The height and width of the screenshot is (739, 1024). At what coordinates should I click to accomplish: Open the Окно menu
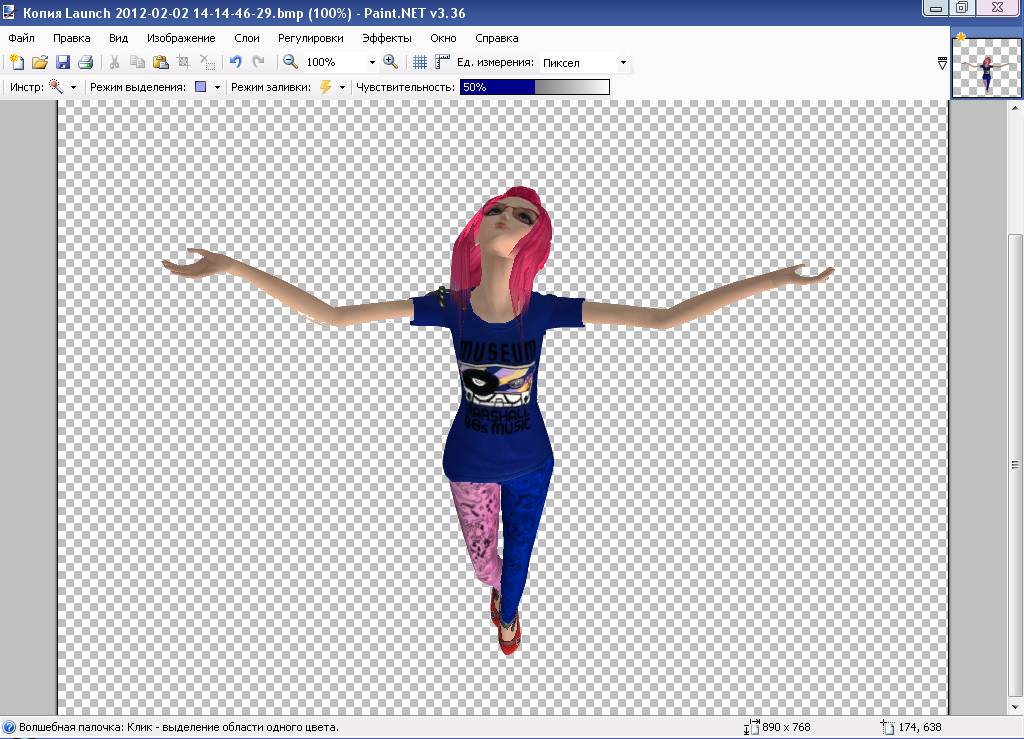[x=443, y=38]
